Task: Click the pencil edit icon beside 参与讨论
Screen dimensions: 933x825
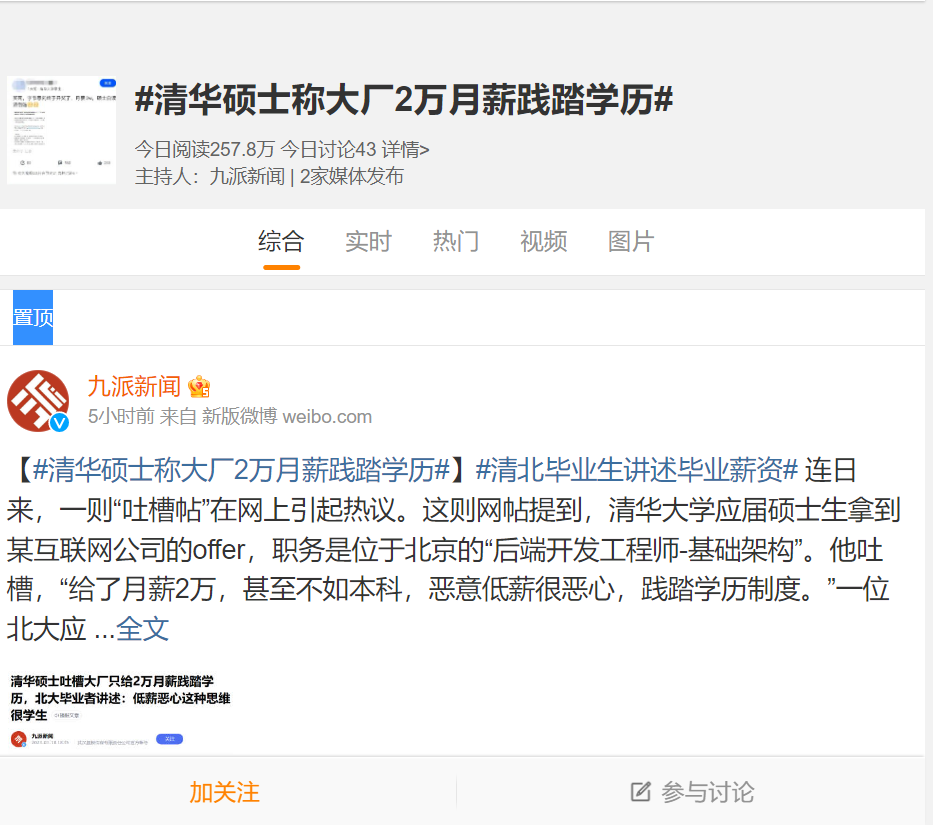Action: coord(641,792)
